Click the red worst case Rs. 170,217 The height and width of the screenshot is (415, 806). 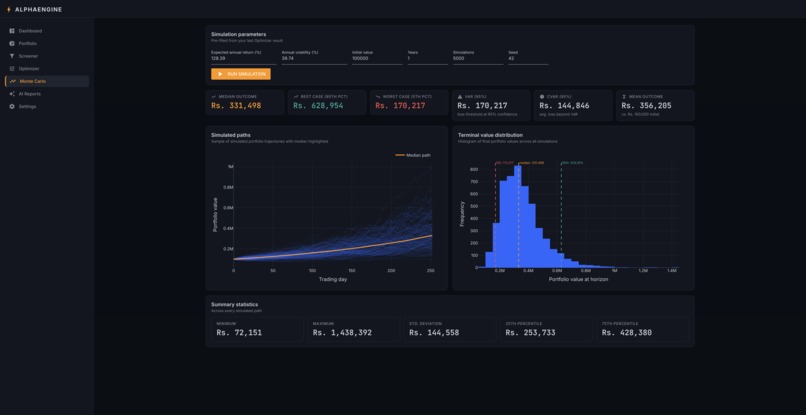tap(400, 105)
